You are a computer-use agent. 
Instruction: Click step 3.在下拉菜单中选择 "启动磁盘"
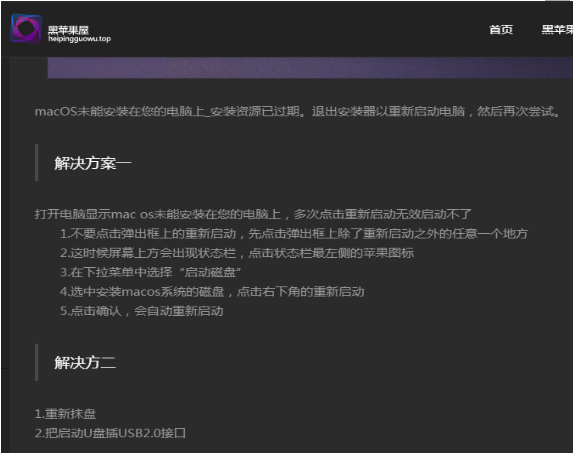coord(150,272)
